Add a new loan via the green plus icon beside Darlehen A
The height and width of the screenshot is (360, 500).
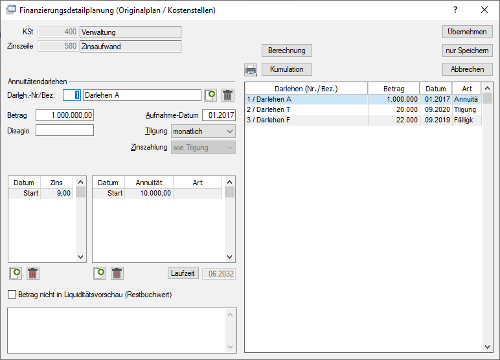click(x=211, y=95)
